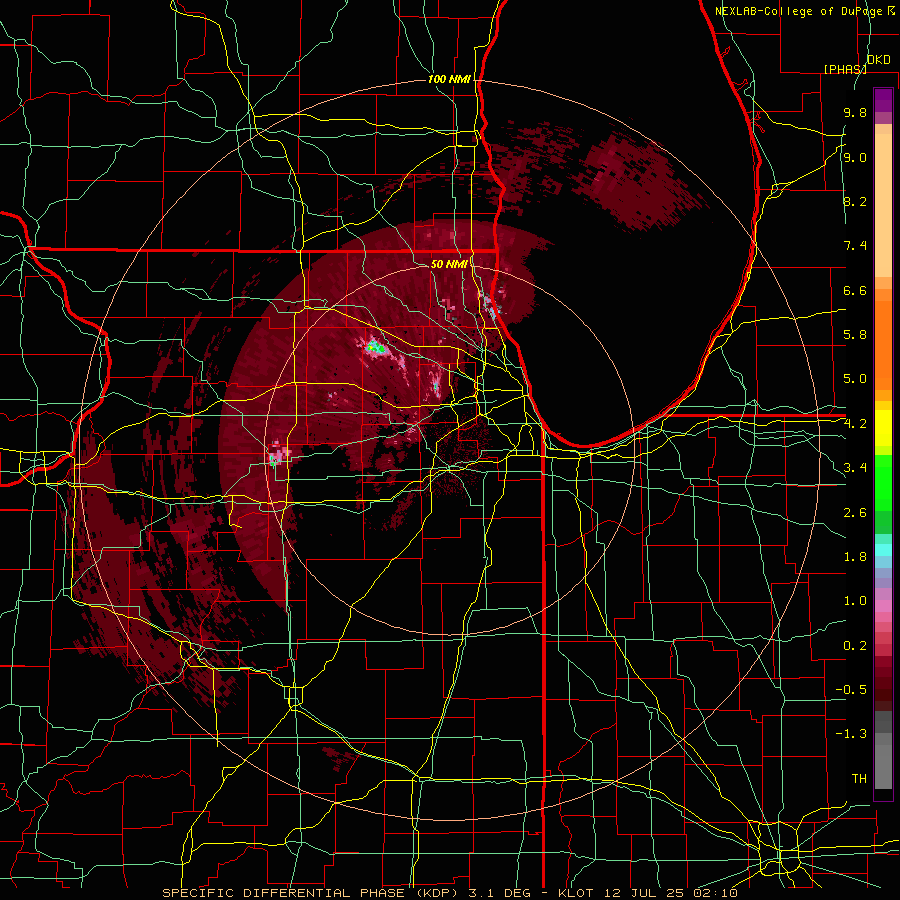Click the -1.3 legend value
The image size is (900, 900).
click(x=851, y=734)
